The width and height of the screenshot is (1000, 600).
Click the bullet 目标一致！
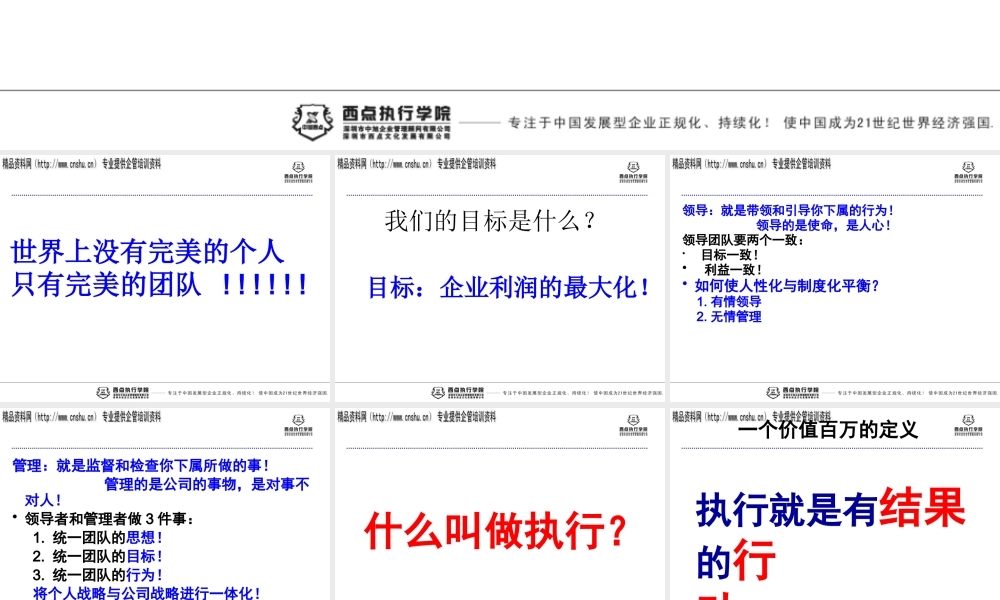(x=730, y=254)
